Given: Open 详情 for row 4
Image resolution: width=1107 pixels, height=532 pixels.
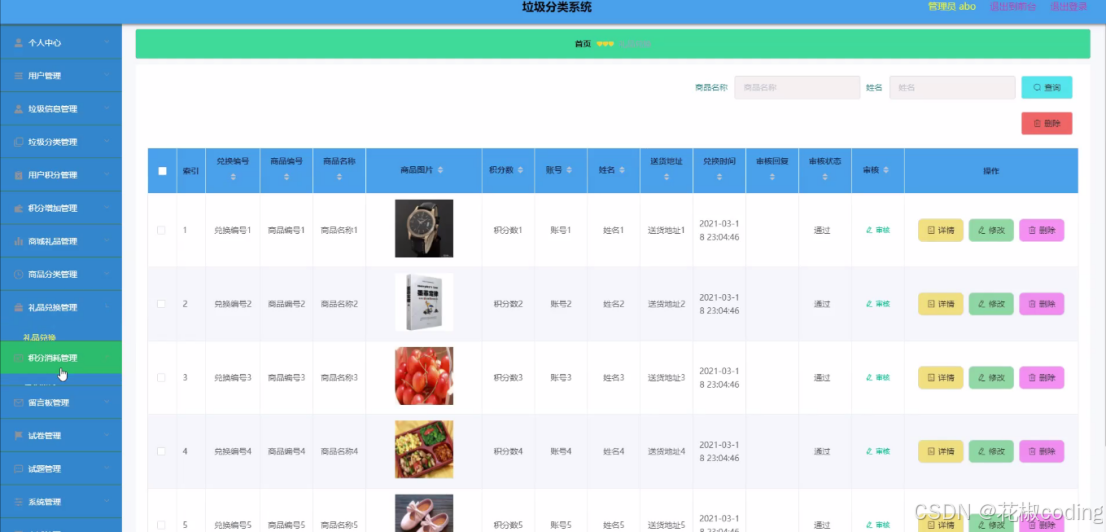Looking at the screenshot, I should click(940, 452).
